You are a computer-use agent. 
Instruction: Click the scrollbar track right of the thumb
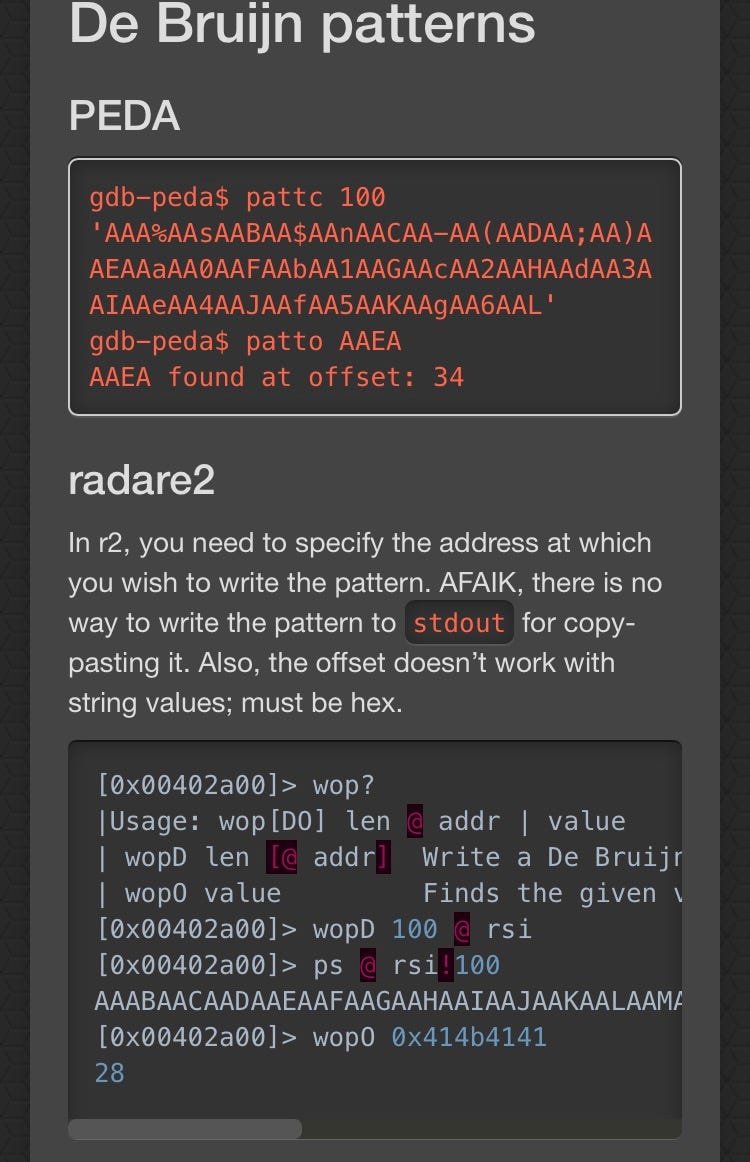[x=490, y=1129]
